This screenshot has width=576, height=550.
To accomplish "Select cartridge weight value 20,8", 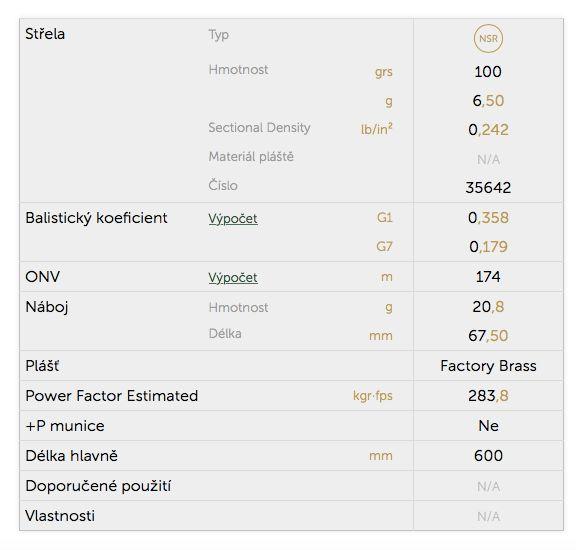I will [488, 307].
